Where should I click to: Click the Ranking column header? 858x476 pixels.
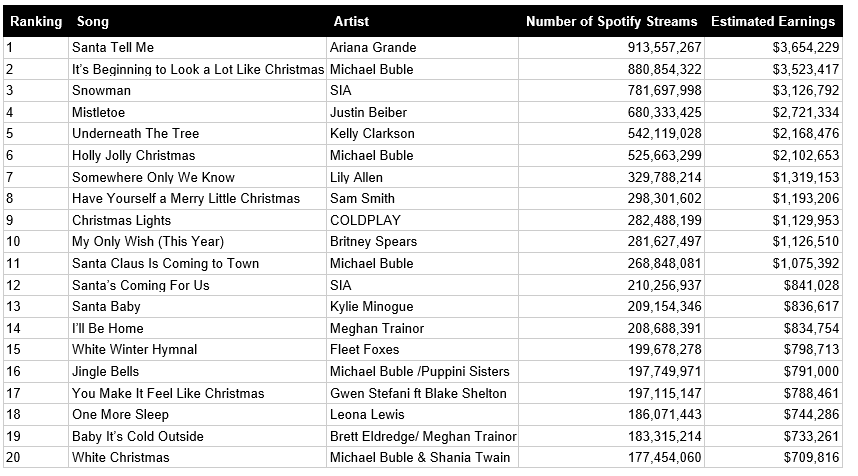[x=36, y=21]
